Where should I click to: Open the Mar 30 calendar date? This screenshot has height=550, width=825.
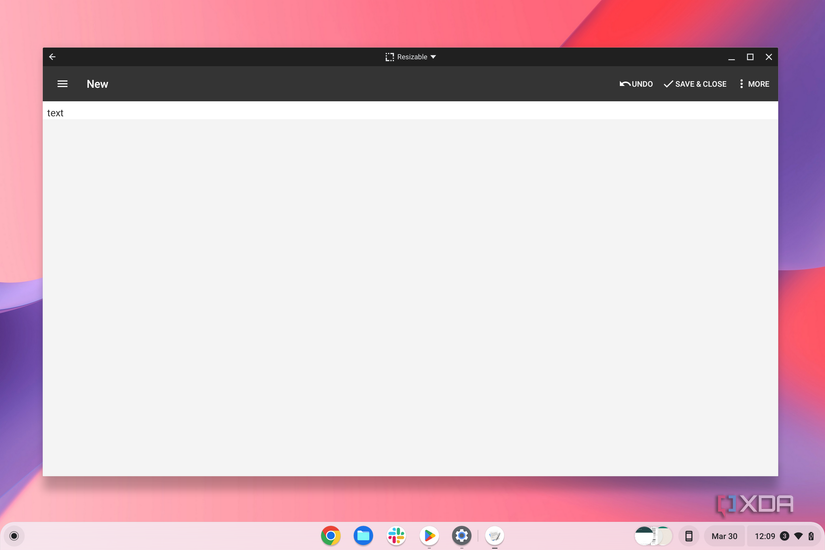(x=725, y=536)
